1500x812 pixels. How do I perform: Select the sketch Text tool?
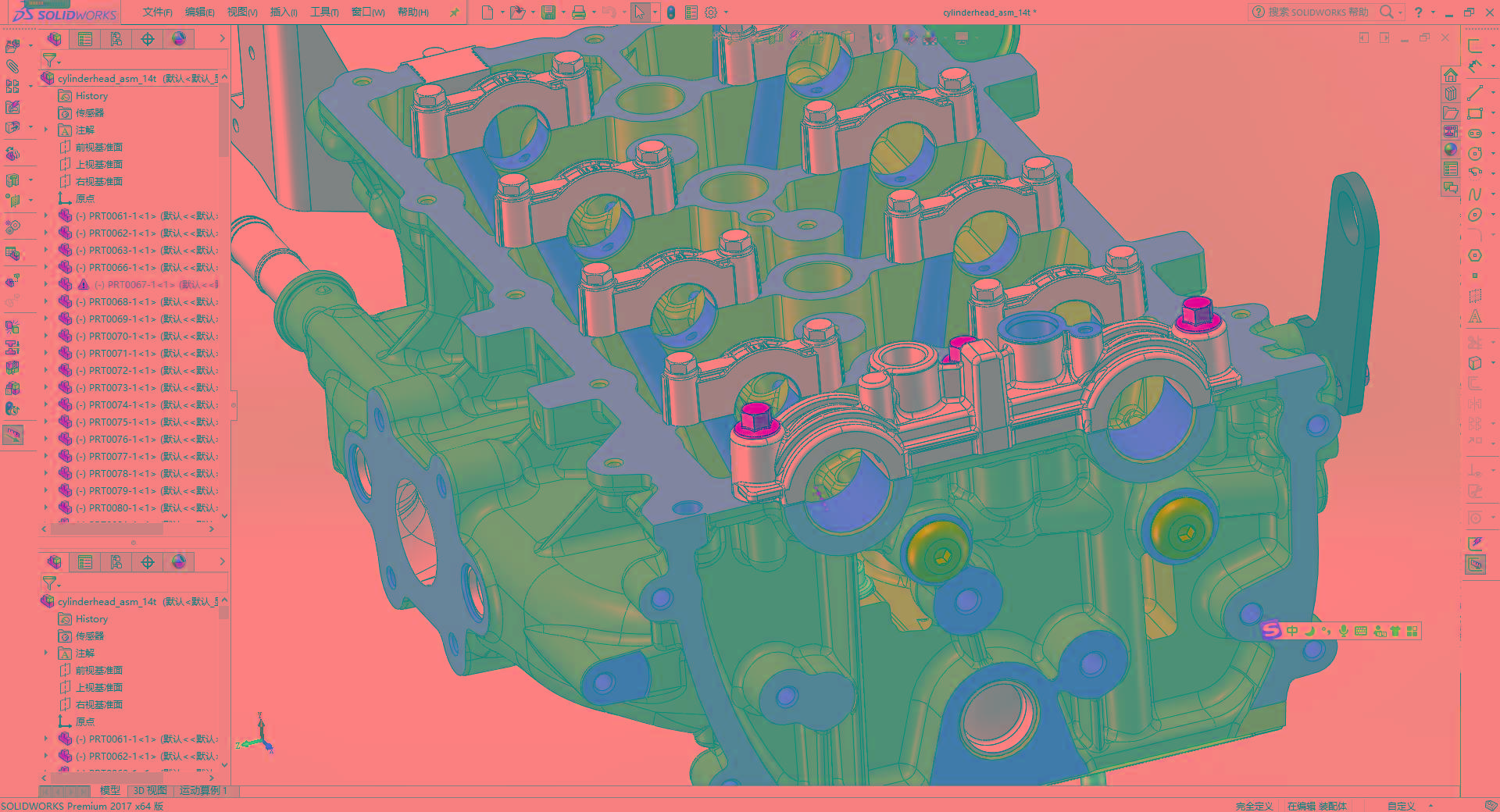1474,316
